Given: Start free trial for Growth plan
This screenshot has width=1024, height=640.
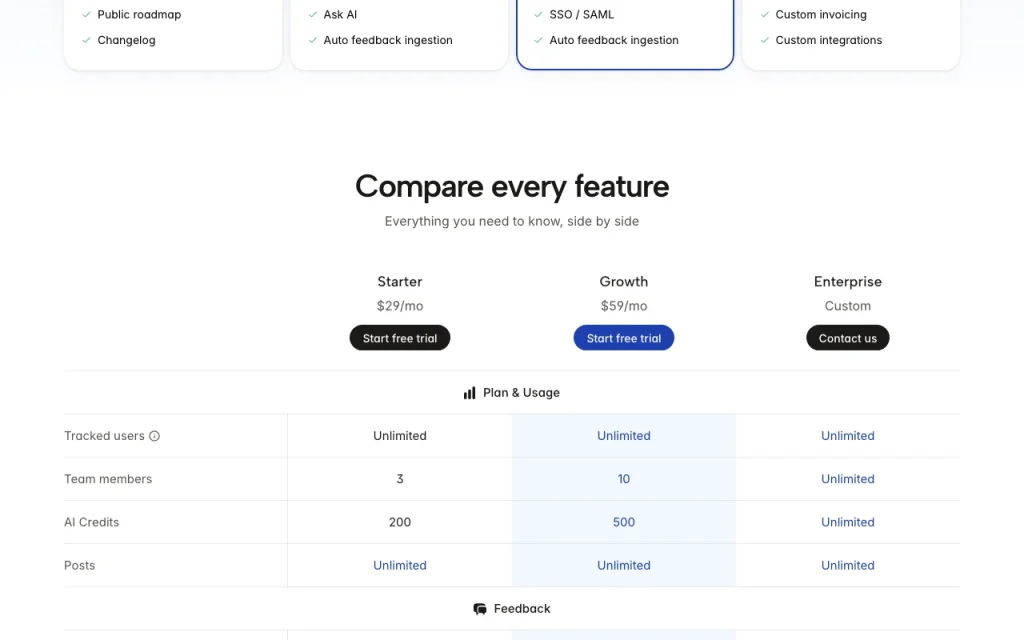Looking at the screenshot, I should (x=624, y=338).
